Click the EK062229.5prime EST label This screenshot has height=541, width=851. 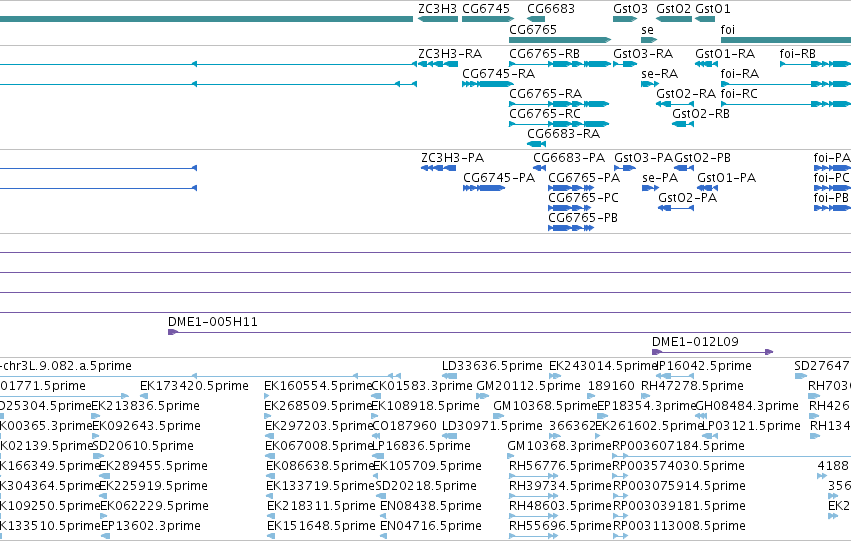point(155,506)
